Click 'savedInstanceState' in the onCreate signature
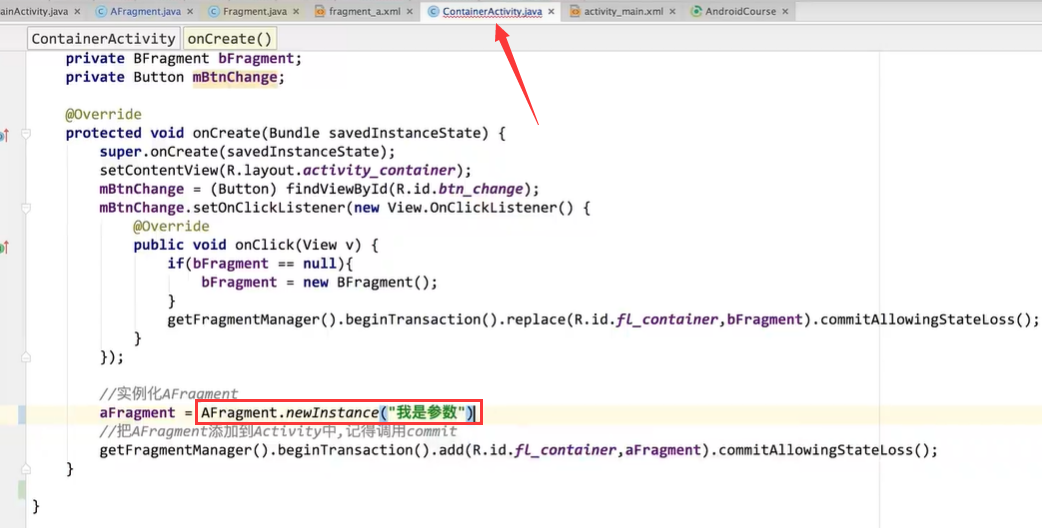 404,133
